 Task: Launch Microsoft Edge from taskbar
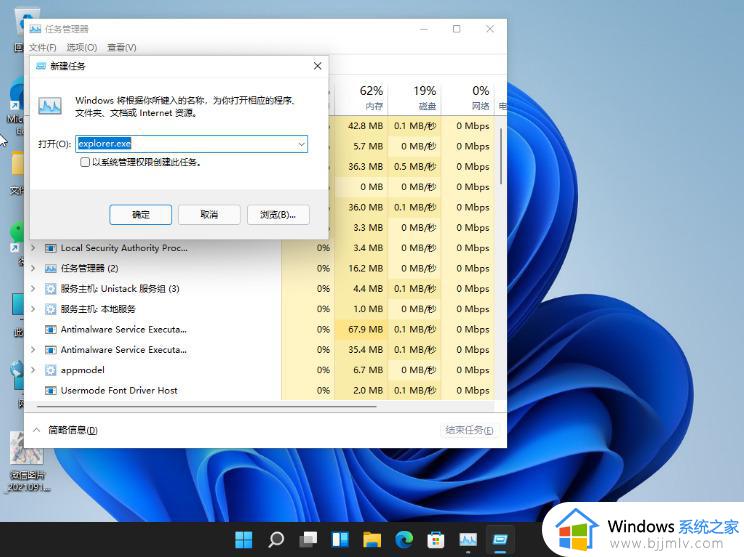tap(404, 539)
